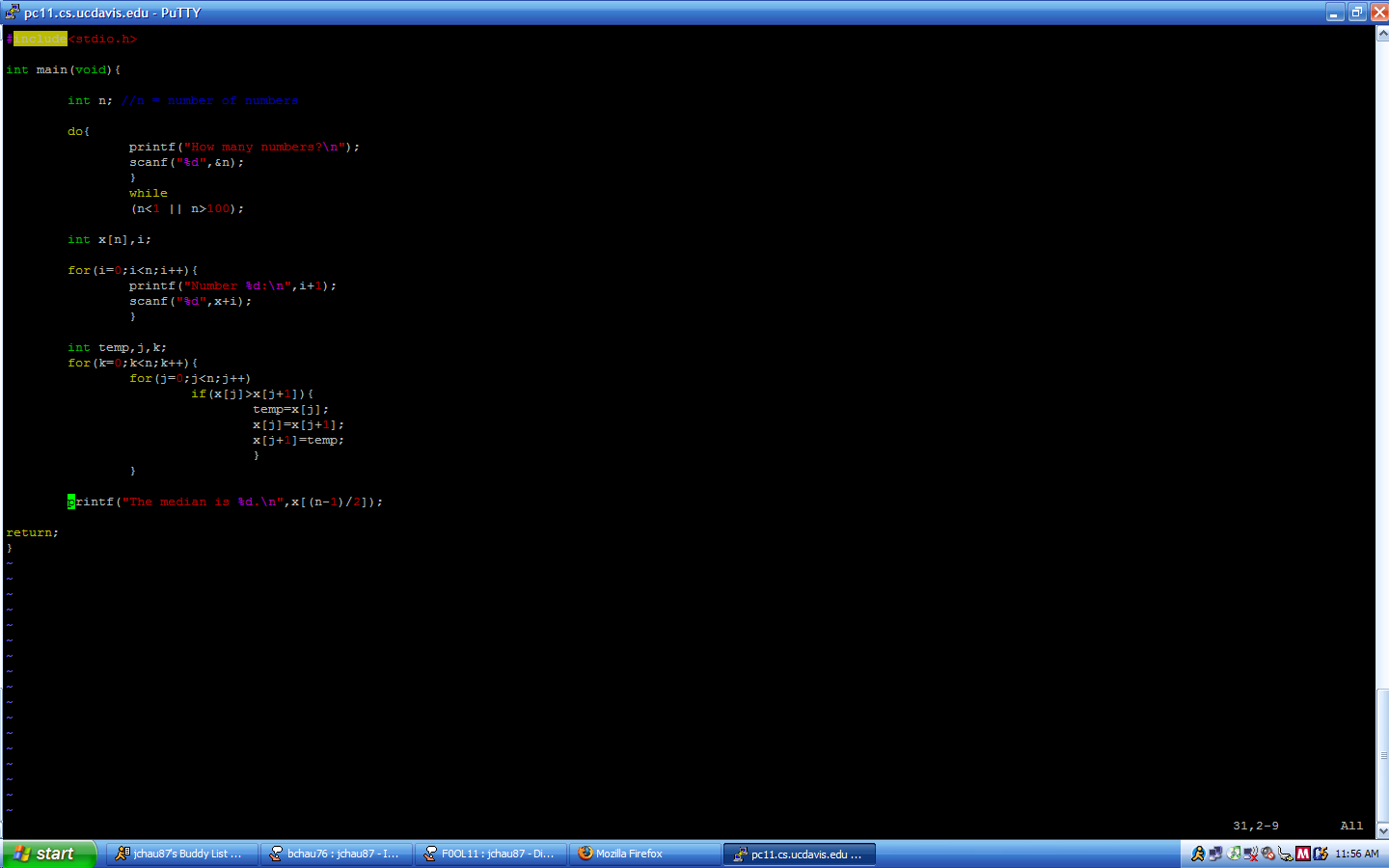Click the 'int temp,j,k;' declaration

pos(117,347)
